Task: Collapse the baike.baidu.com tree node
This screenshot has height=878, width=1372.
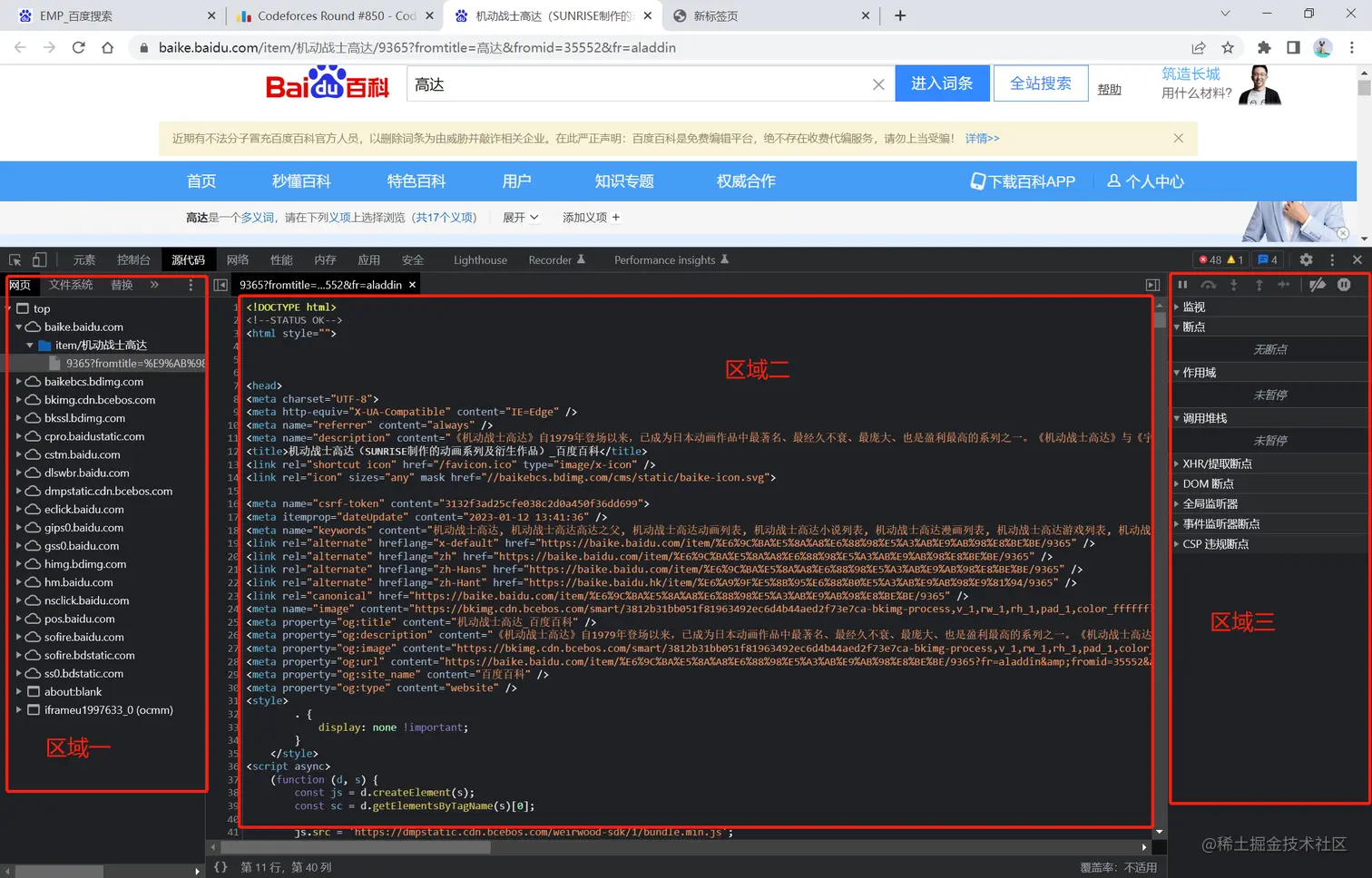Action: point(18,327)
